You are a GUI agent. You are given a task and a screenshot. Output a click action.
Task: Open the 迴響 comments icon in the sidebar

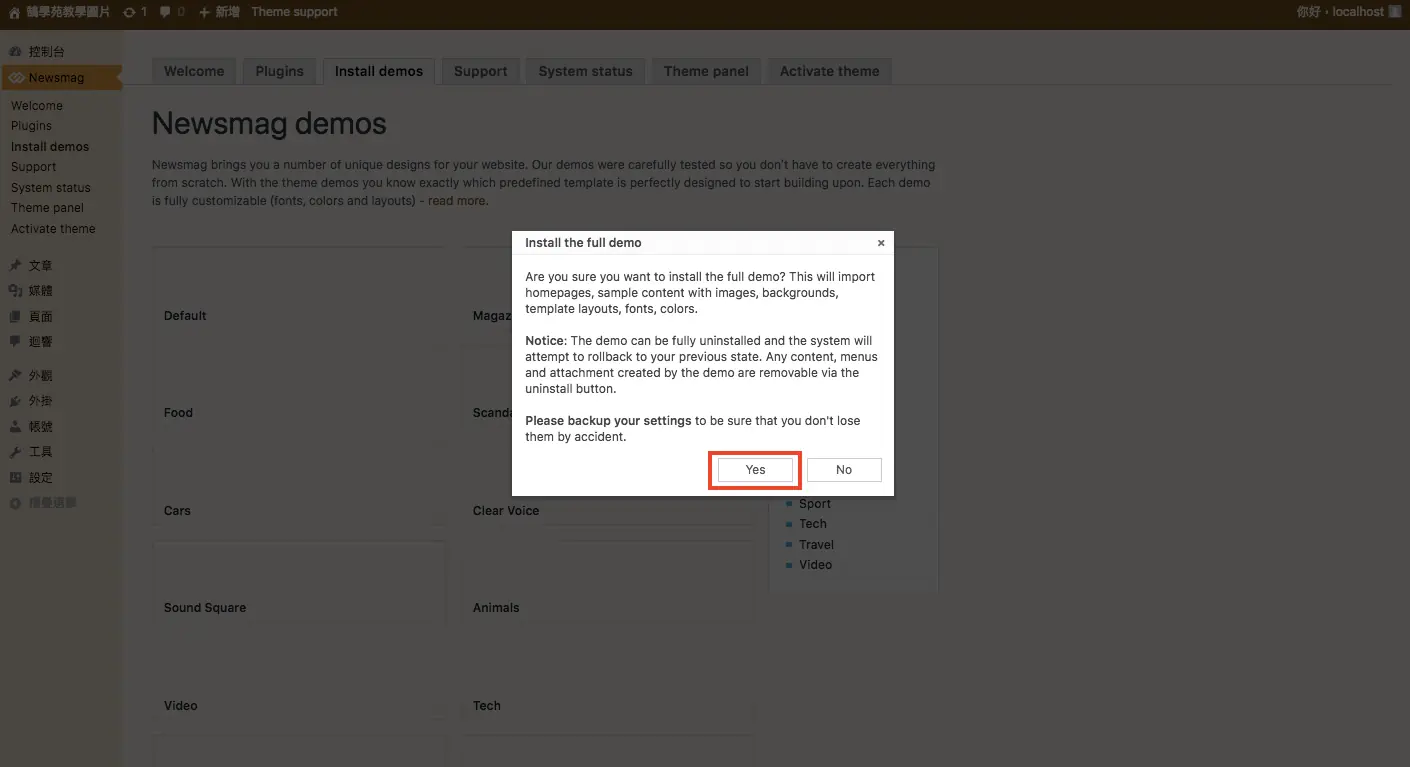pos(15,342)
